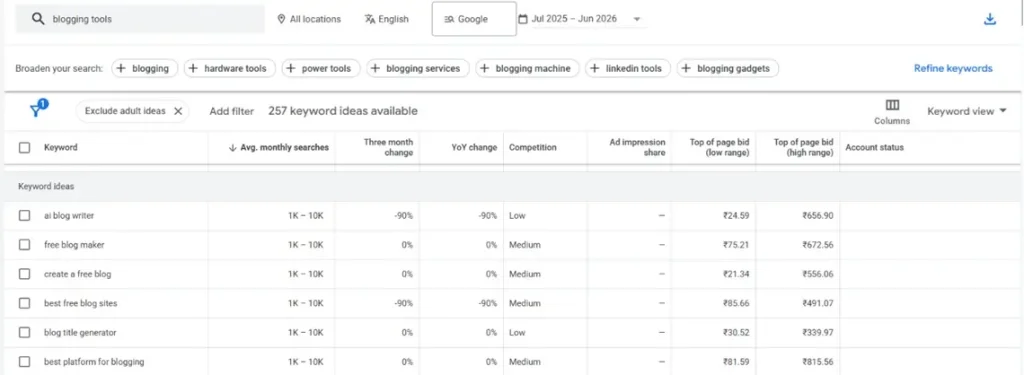Sort by Top of page bid (low range)
This screenshot has height=375, width=1024.
point(719,148)
